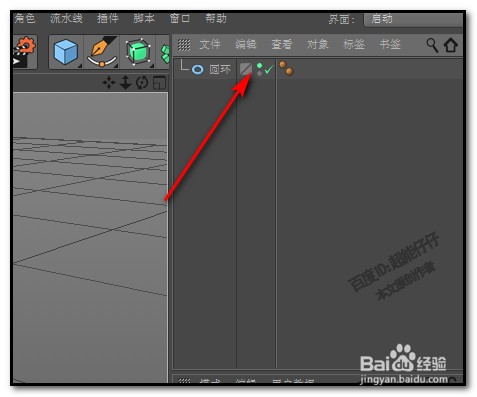Image resolution: width=477 pixels, height=397 pixels.
Task: Open object manager 文件 menu
Action: coord(210,45)
